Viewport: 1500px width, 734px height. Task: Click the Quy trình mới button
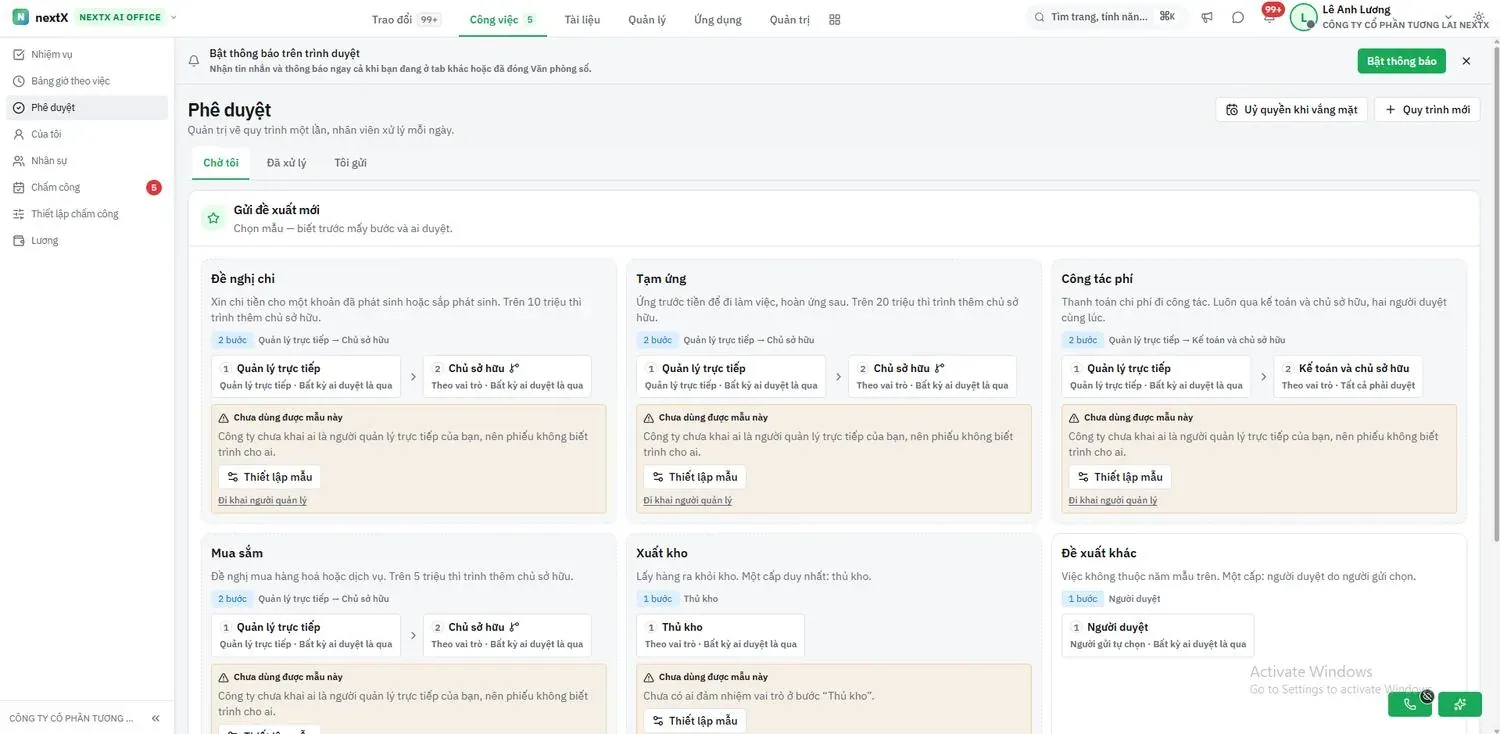pyautogui.click(x=1427, y=110)
